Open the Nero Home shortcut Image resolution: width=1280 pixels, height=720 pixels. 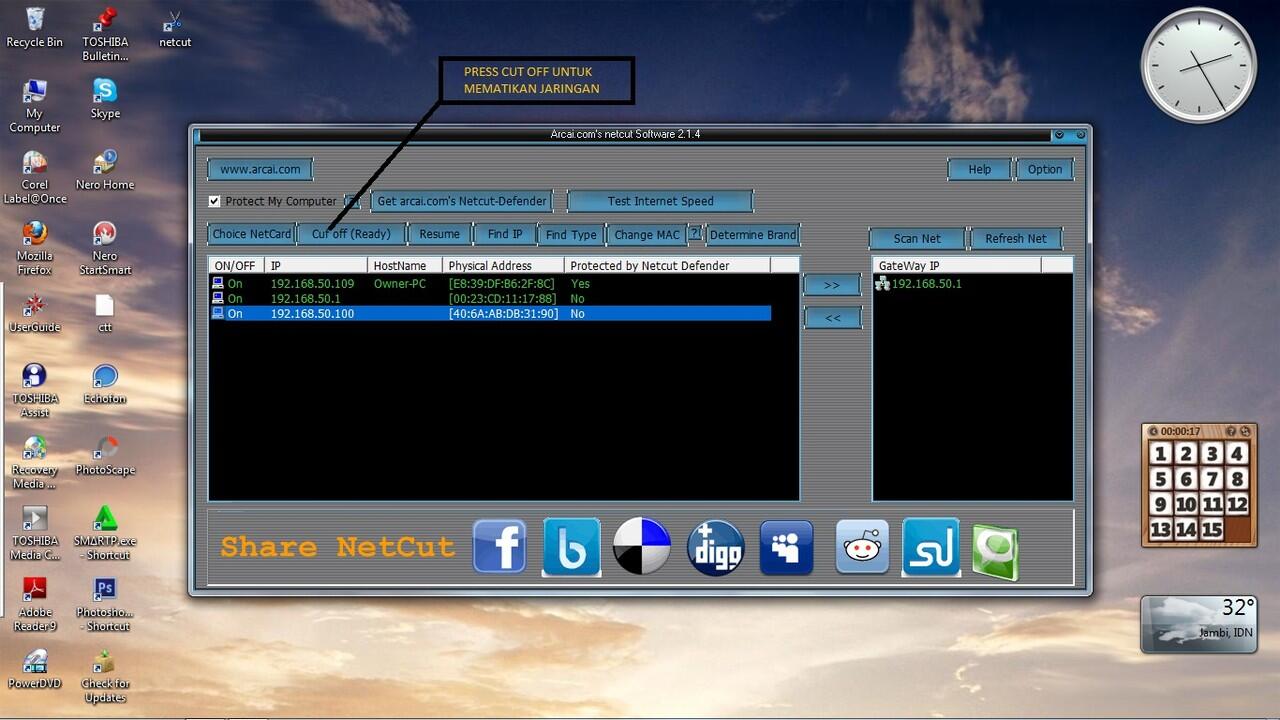click(x=105, y=170)
